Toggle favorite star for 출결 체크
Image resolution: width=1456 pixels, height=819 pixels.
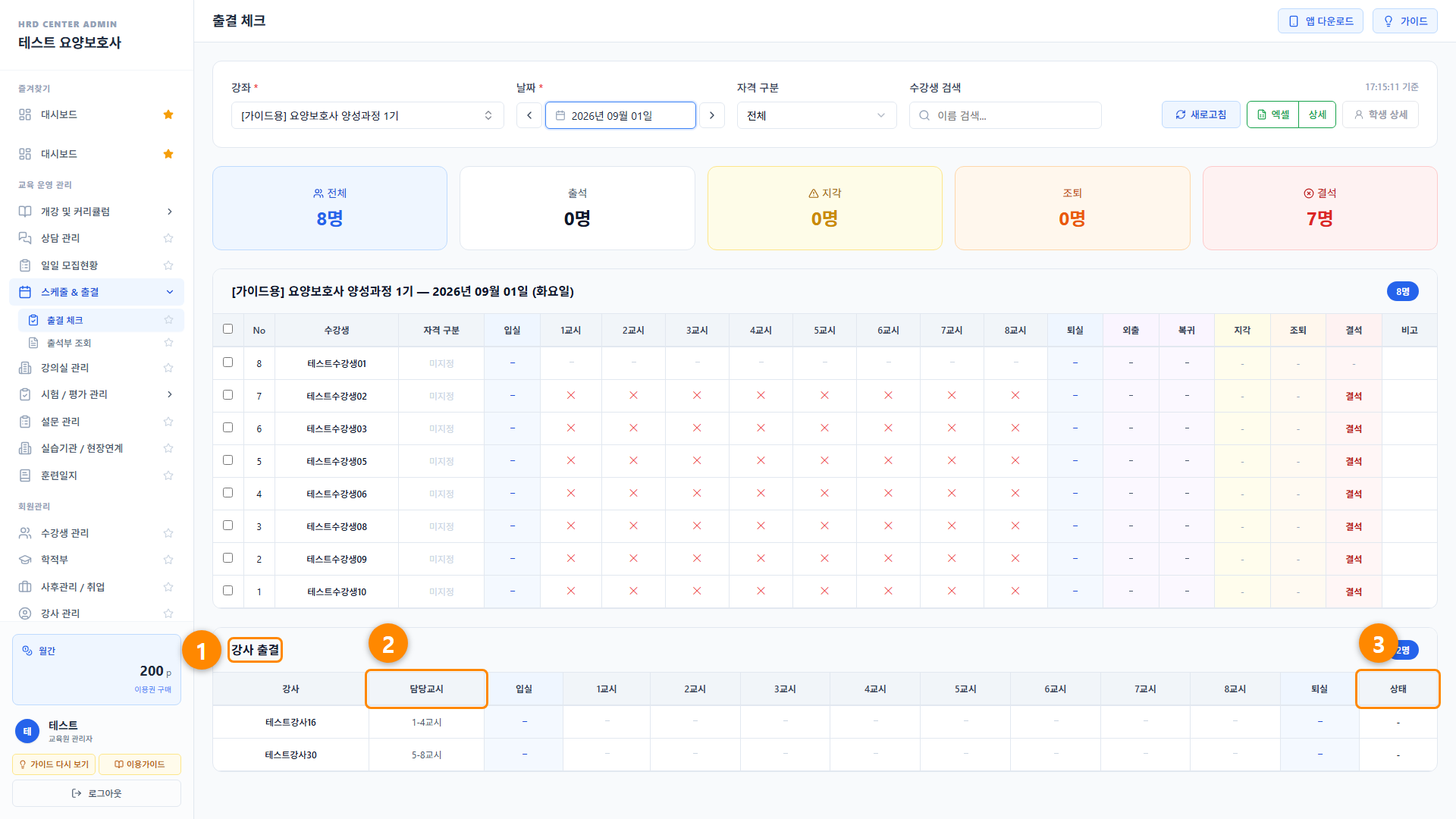click(x=168, y=320)
